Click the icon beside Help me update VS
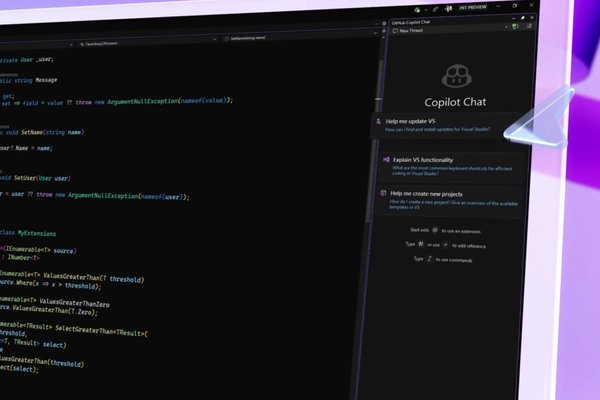Image resolution: width=600 pixels, height=400 pixels. point(378,121)
